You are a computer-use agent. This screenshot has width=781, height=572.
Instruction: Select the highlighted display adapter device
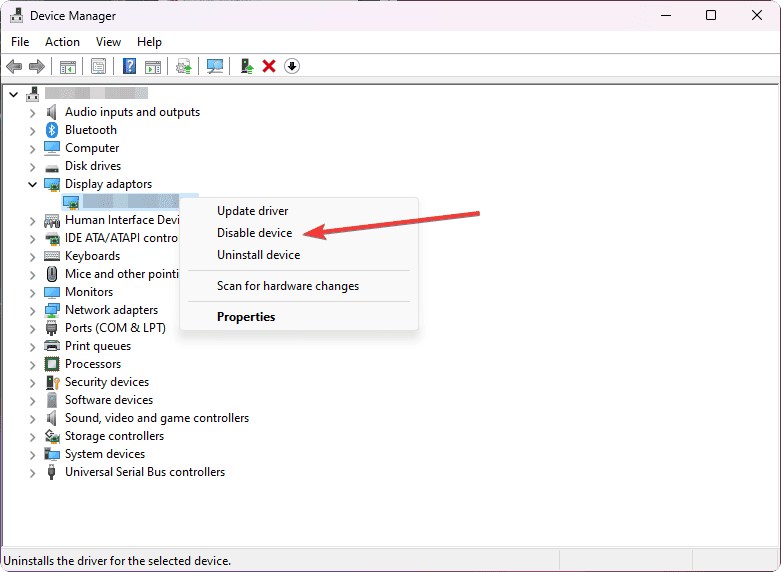pos(130,202)
